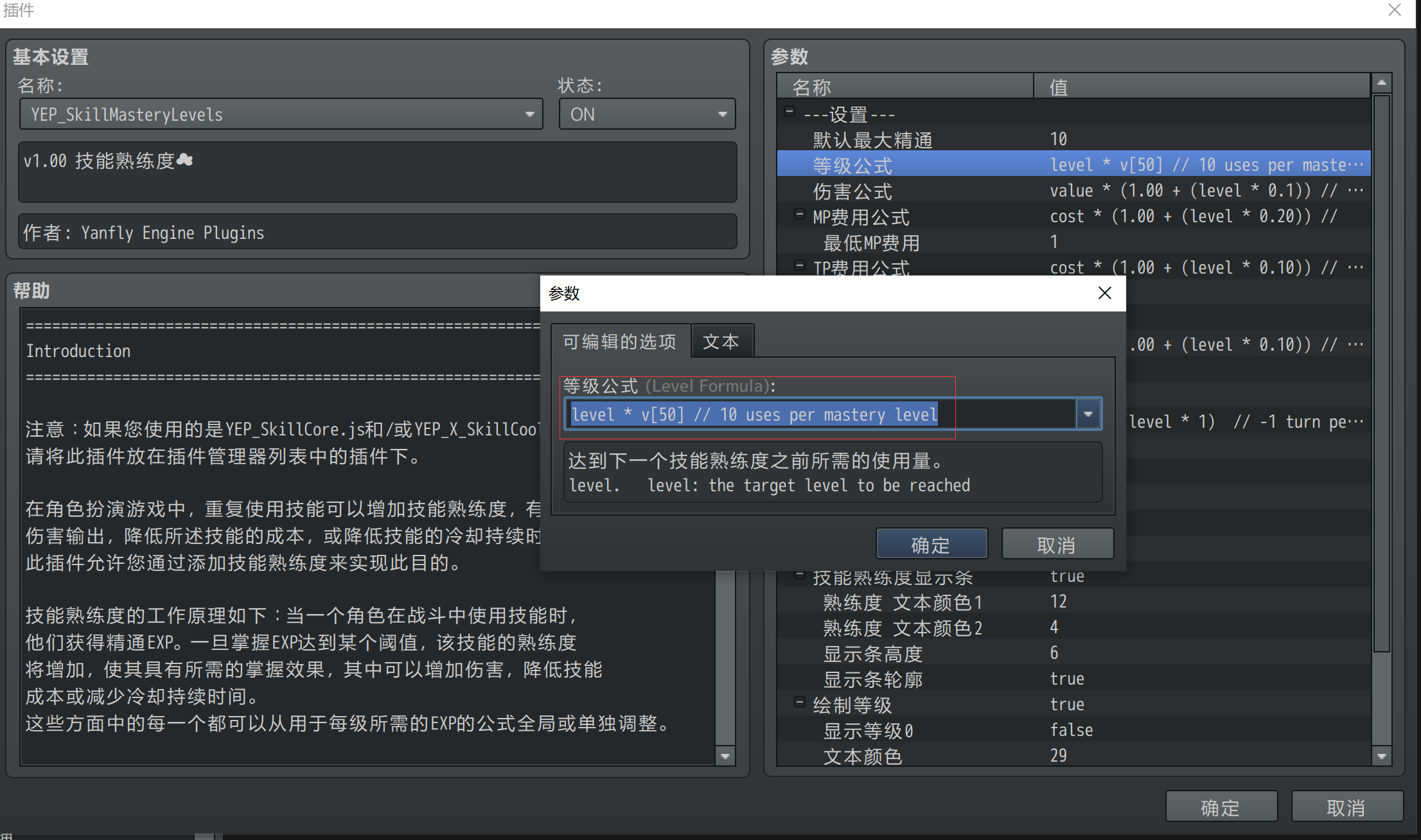Collapse the 绘制等级 tree node

click(800, 702)
